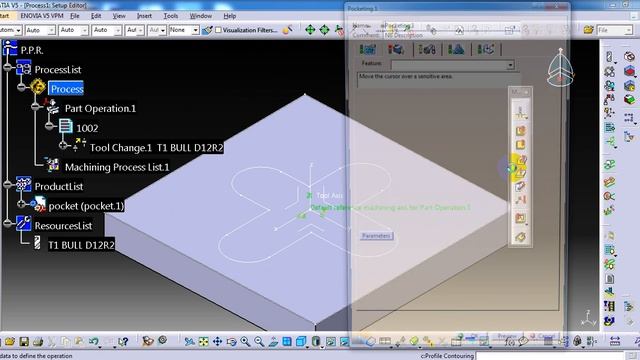This screenshot has height=360, width=640.
Task: Open the View menu
Action: [119, 16]
